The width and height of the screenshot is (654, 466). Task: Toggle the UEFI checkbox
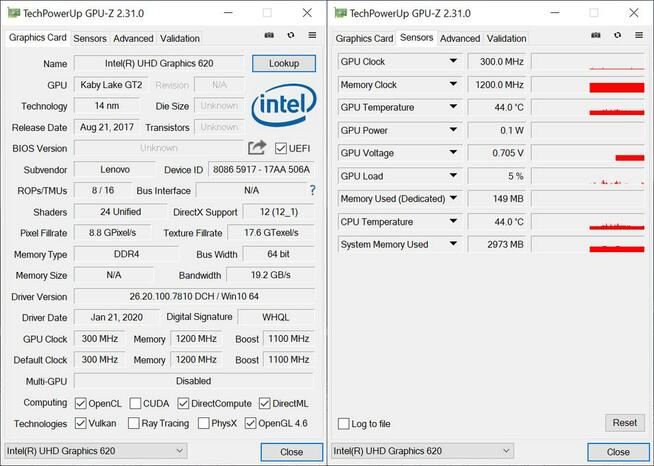coord(281,148)
